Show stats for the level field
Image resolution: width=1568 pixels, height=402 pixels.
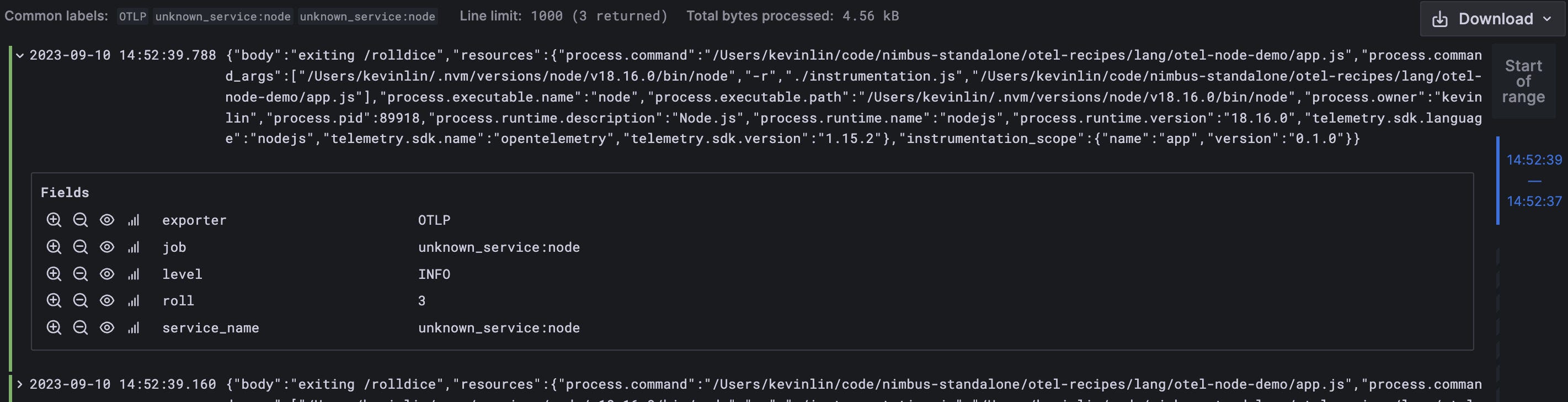(x=135, y=273)
